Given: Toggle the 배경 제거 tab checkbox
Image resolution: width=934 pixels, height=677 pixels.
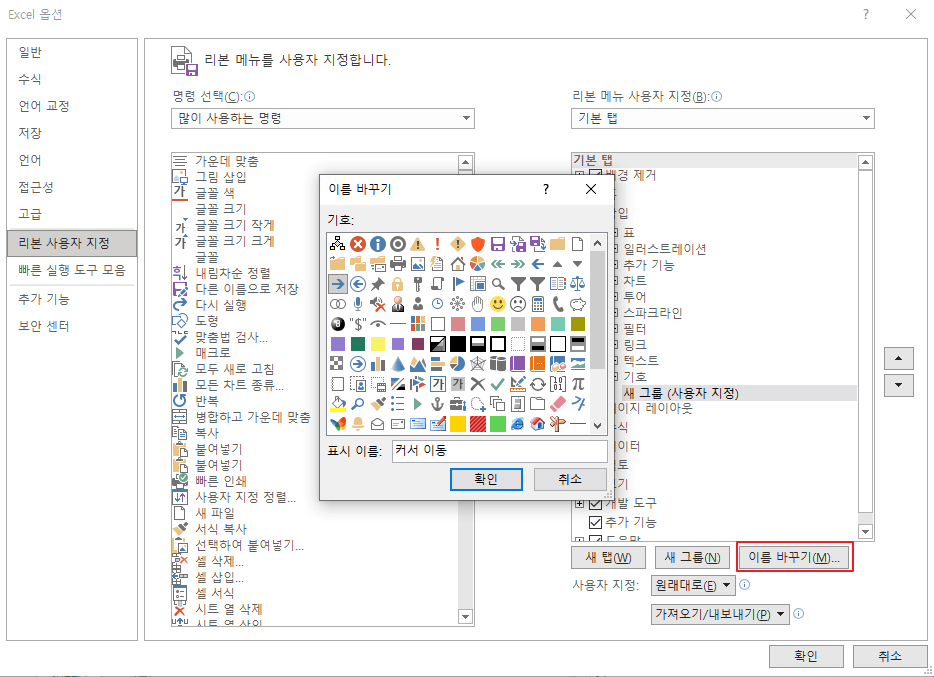Looking at the screenshot, I should [x=595, y=174].
